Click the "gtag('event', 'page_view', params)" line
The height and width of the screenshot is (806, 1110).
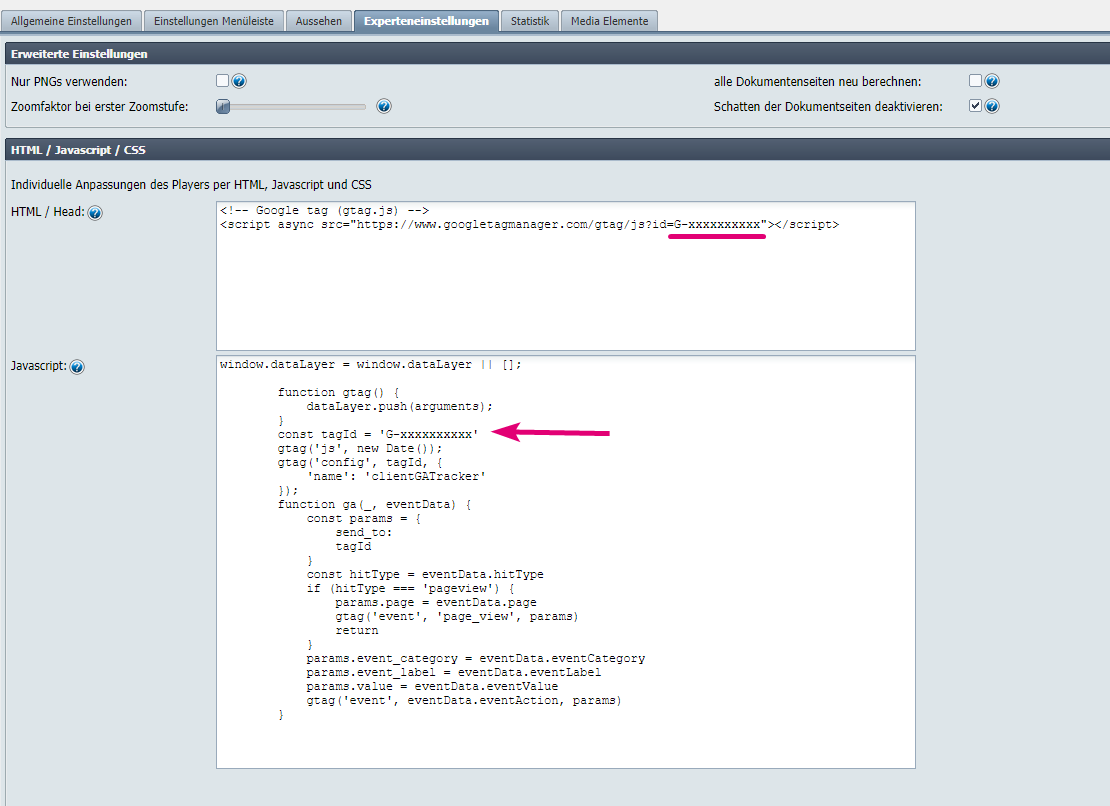[x=457, y=616]
